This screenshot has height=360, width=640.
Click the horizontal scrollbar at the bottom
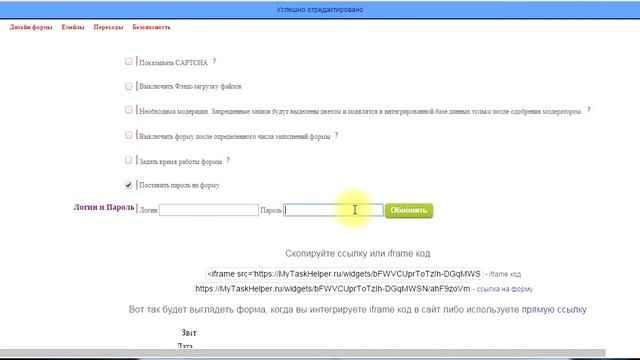click(x=302, y=353)
